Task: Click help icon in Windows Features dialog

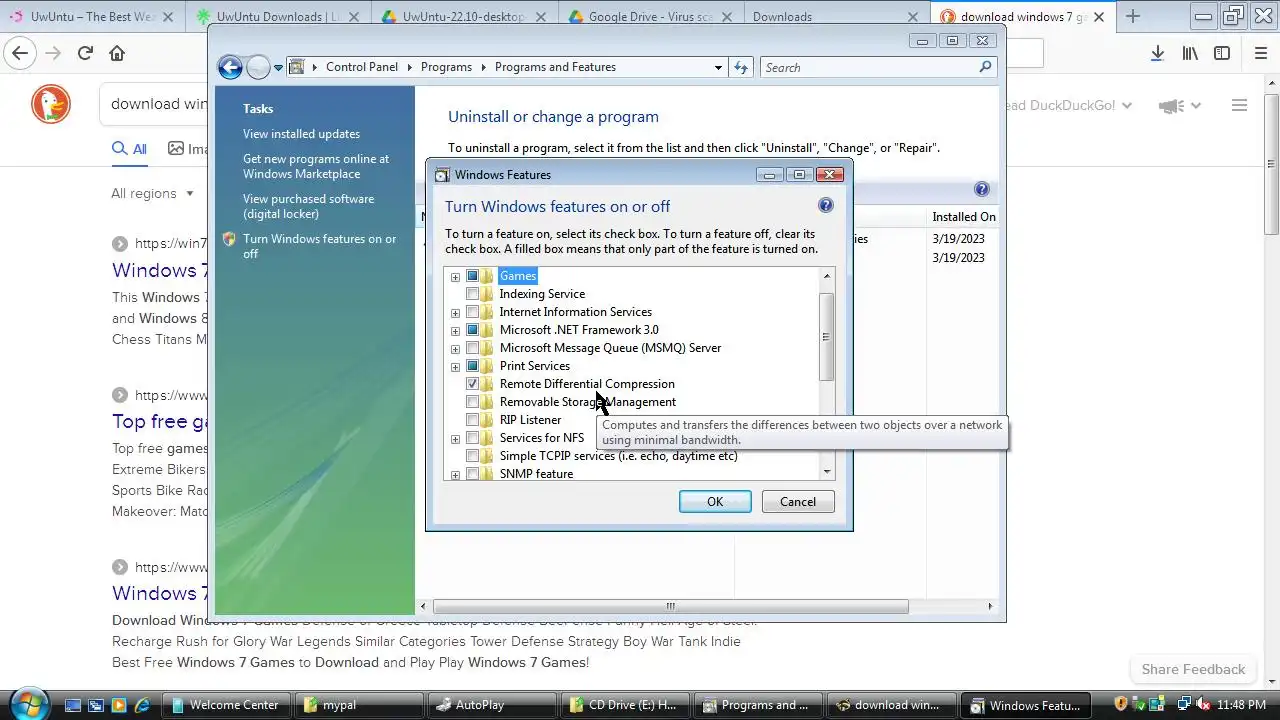Action: coord(825,205)
